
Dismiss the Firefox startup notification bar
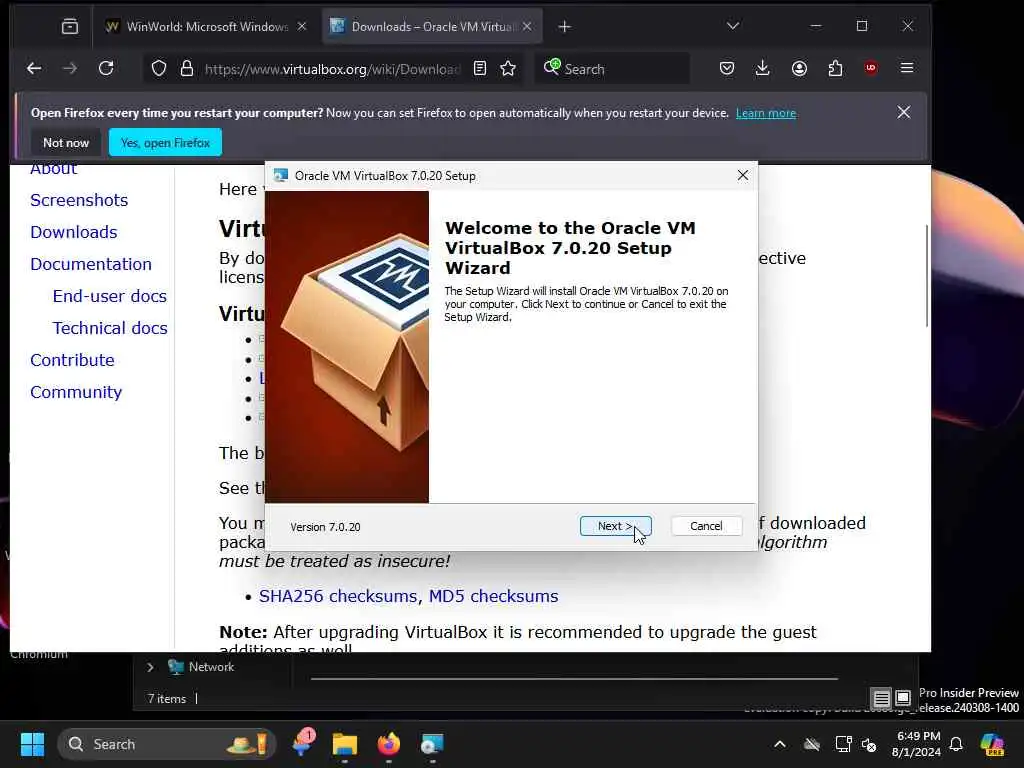pyautogui.click(x=904, y=112)
